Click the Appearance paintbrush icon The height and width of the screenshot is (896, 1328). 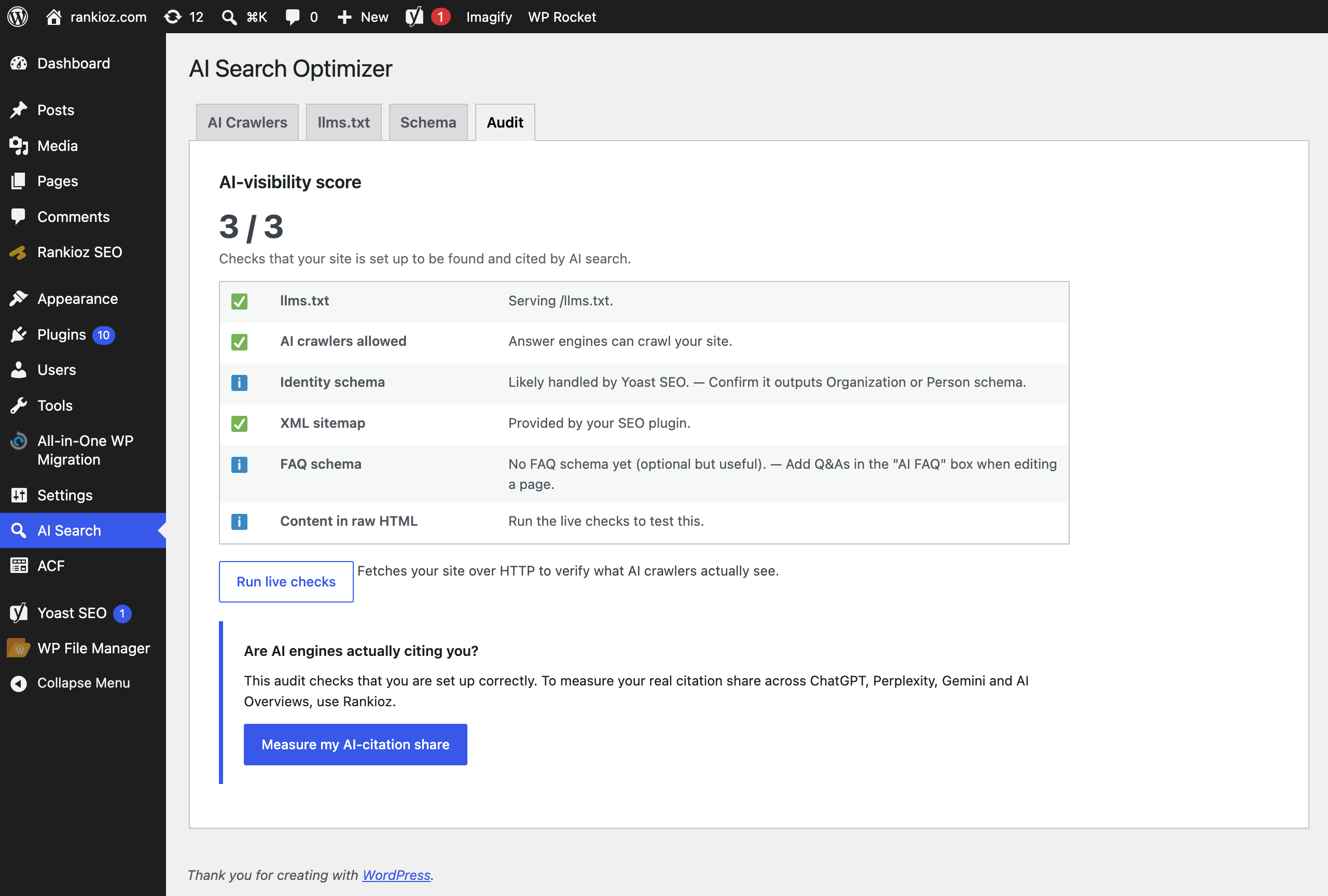(x=19, y=299)
